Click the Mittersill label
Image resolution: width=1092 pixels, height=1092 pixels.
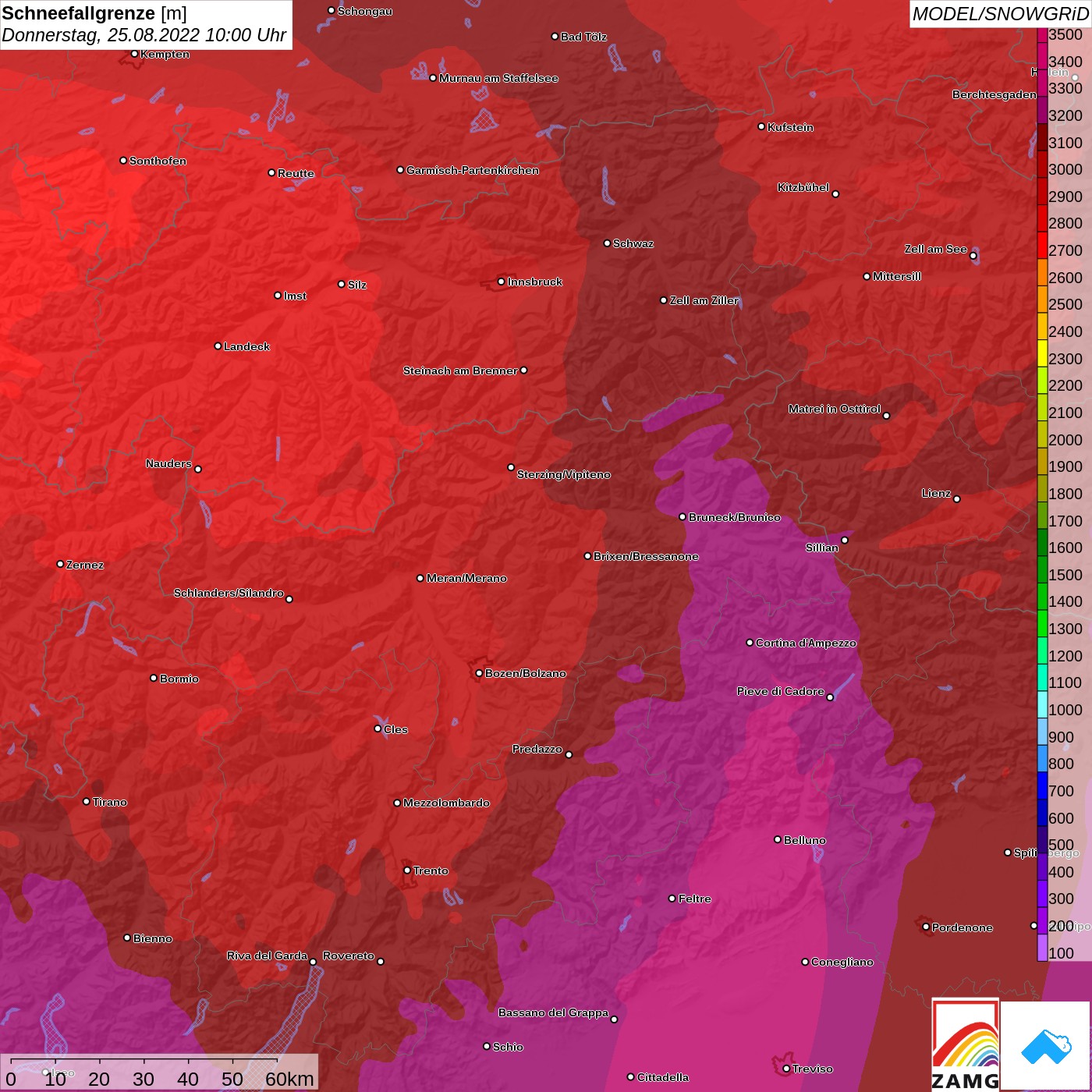pos(897,276)
